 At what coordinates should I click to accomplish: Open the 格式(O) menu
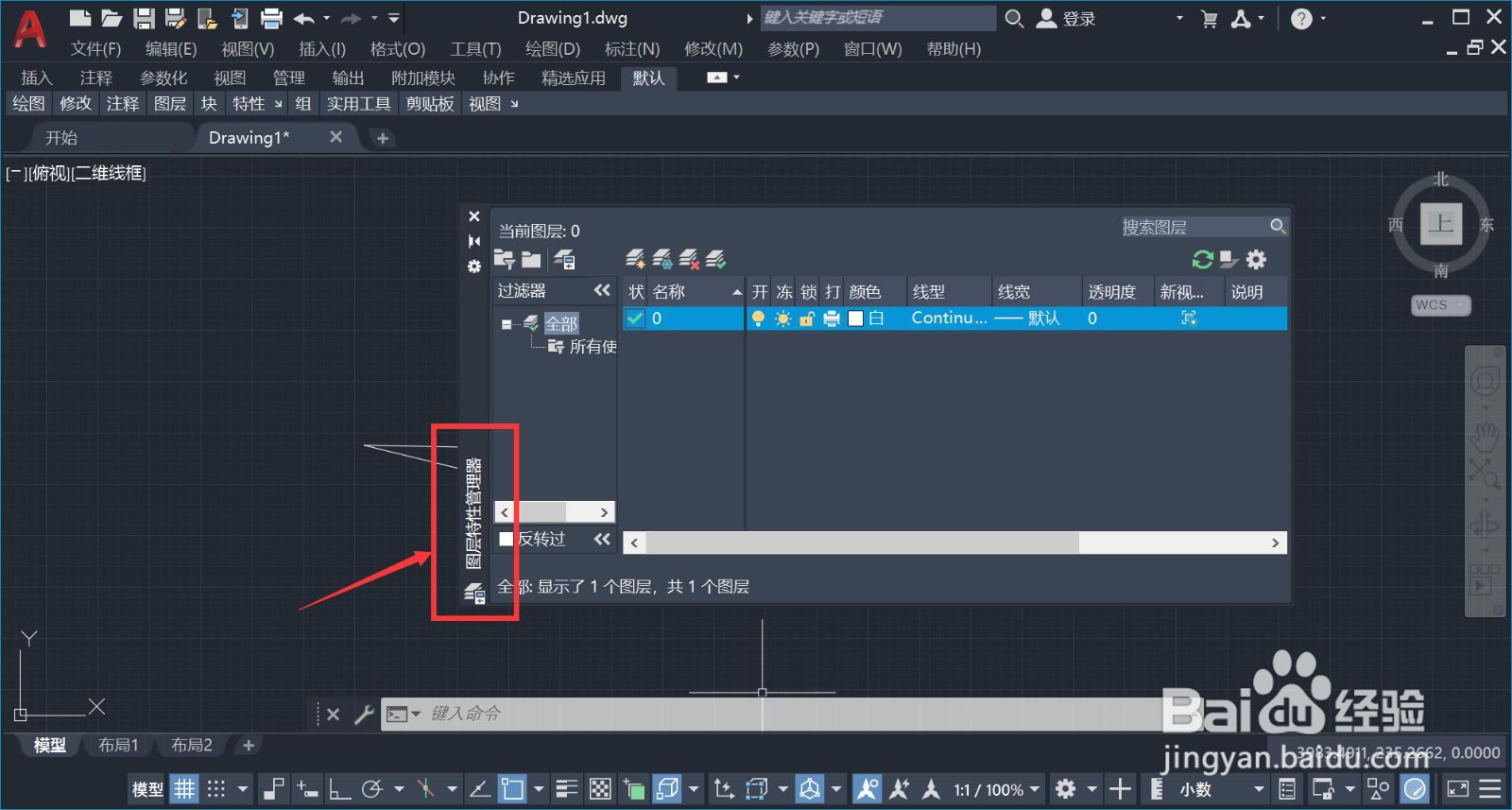398,49
